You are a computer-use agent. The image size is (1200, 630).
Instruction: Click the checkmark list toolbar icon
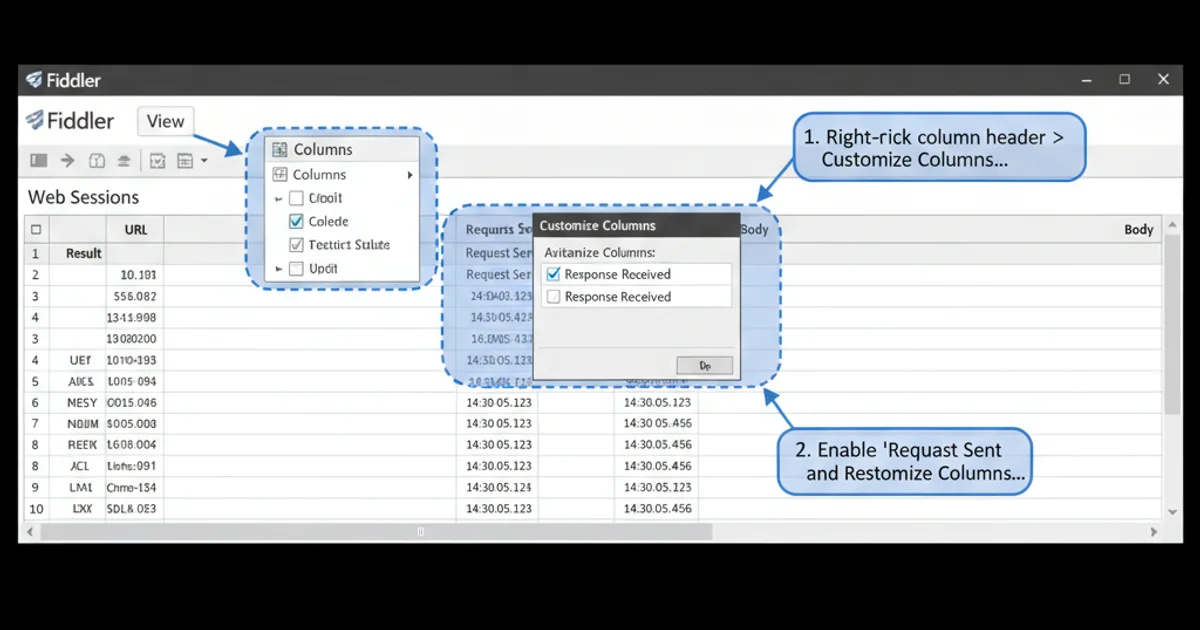157,160
